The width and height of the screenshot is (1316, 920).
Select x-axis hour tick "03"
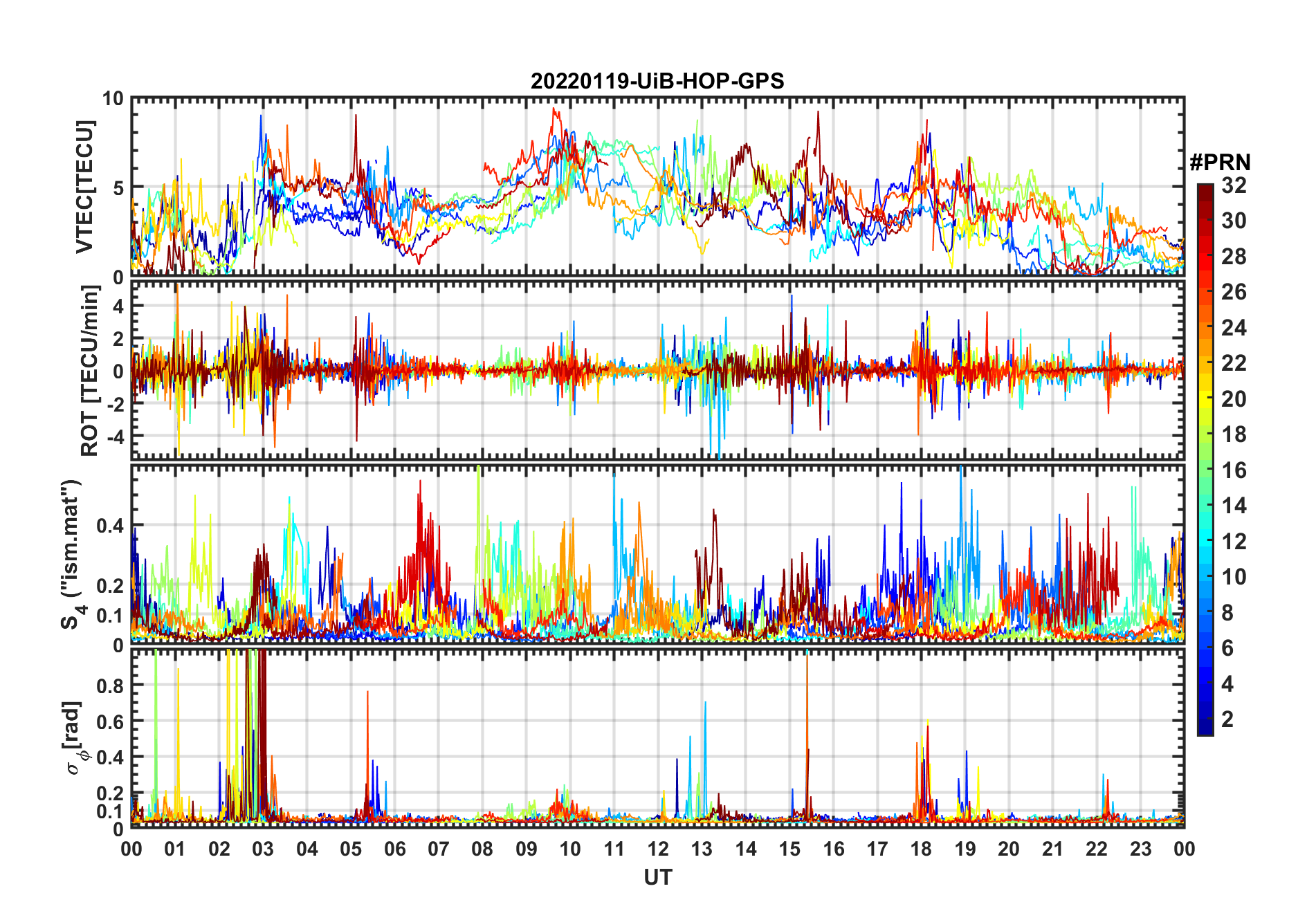263,849
